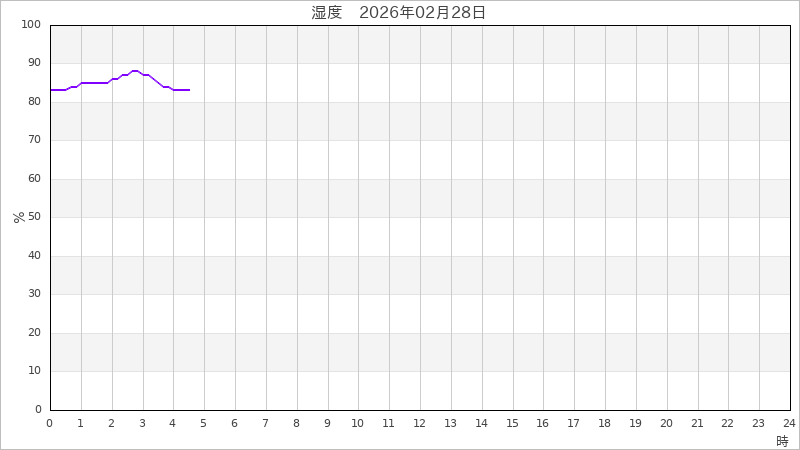Click the left start of the purple humidity line
Screen dimensions: 800x450
click(x=51, y=90)
